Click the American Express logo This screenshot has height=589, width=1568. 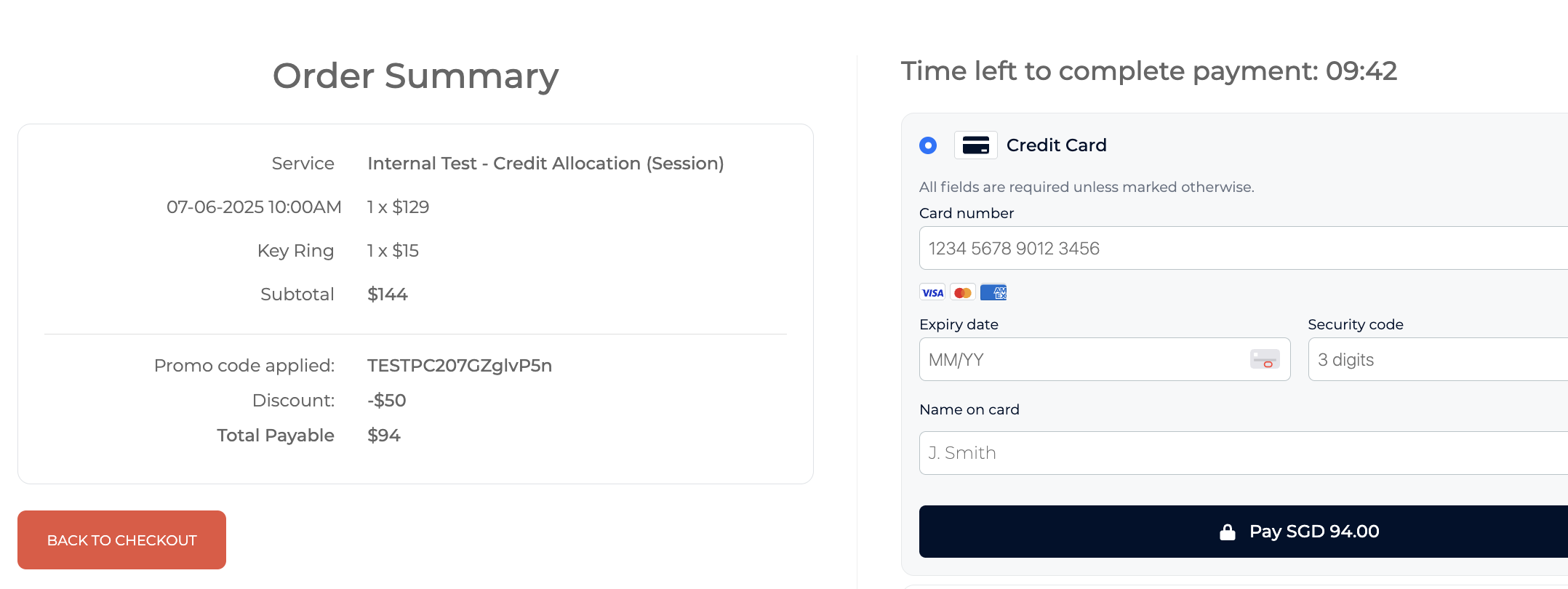pos(993,292)
